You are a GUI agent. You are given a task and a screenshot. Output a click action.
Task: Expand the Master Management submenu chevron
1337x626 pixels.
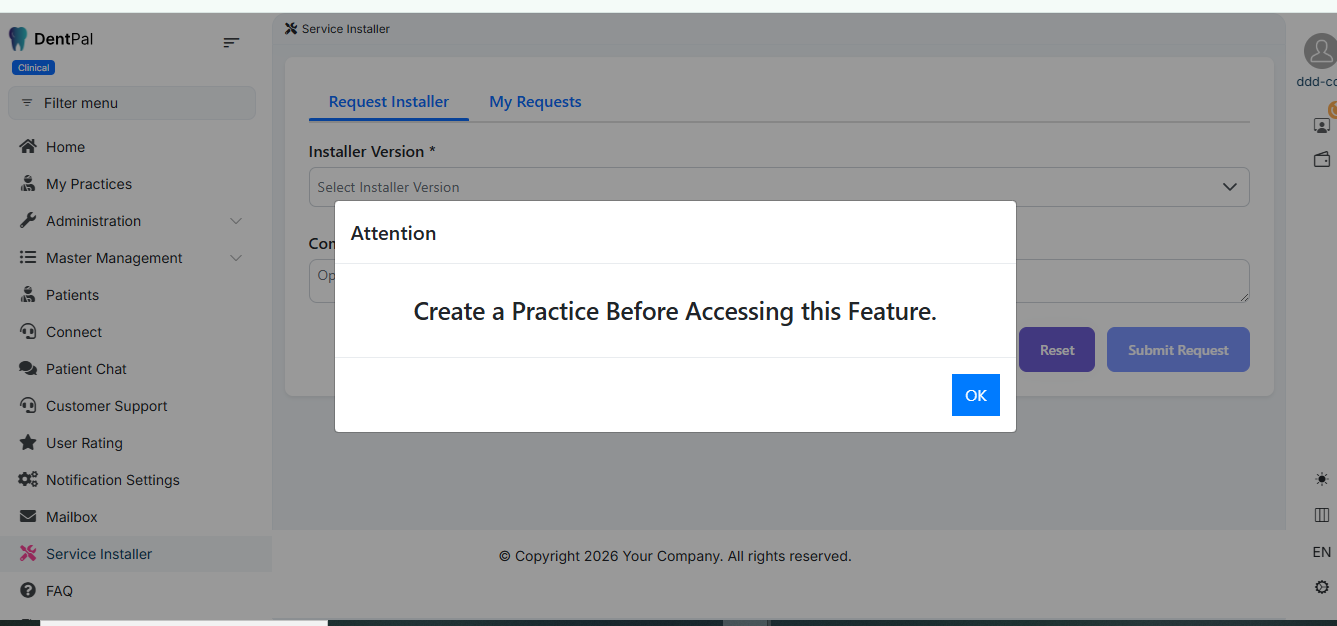point(236,258)
